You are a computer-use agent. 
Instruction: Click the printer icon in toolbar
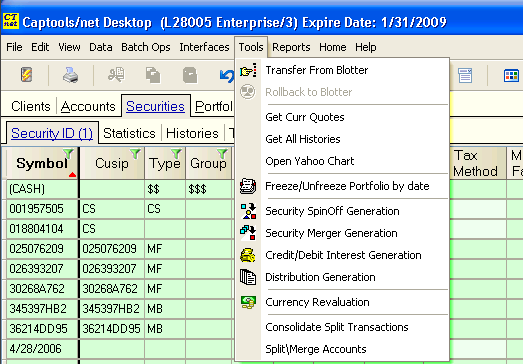point(71,75)
